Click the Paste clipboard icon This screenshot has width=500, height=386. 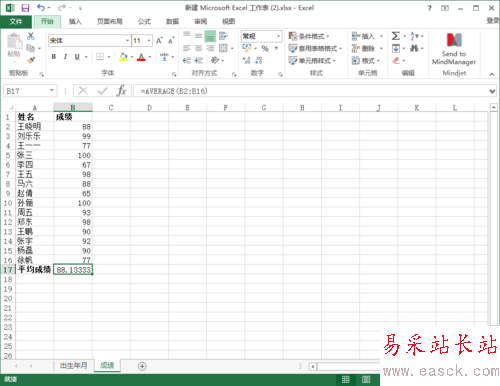click(14, 41)
